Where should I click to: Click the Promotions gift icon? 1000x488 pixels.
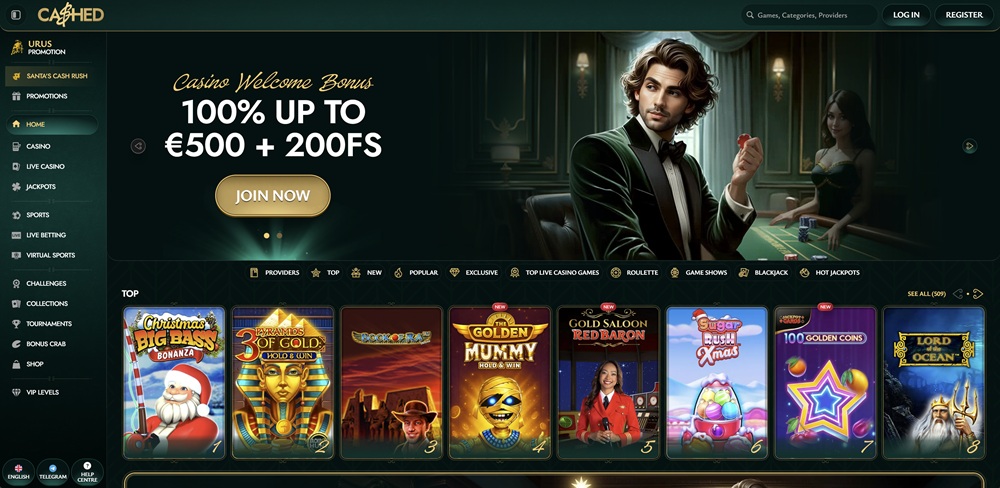pos(16,96)
